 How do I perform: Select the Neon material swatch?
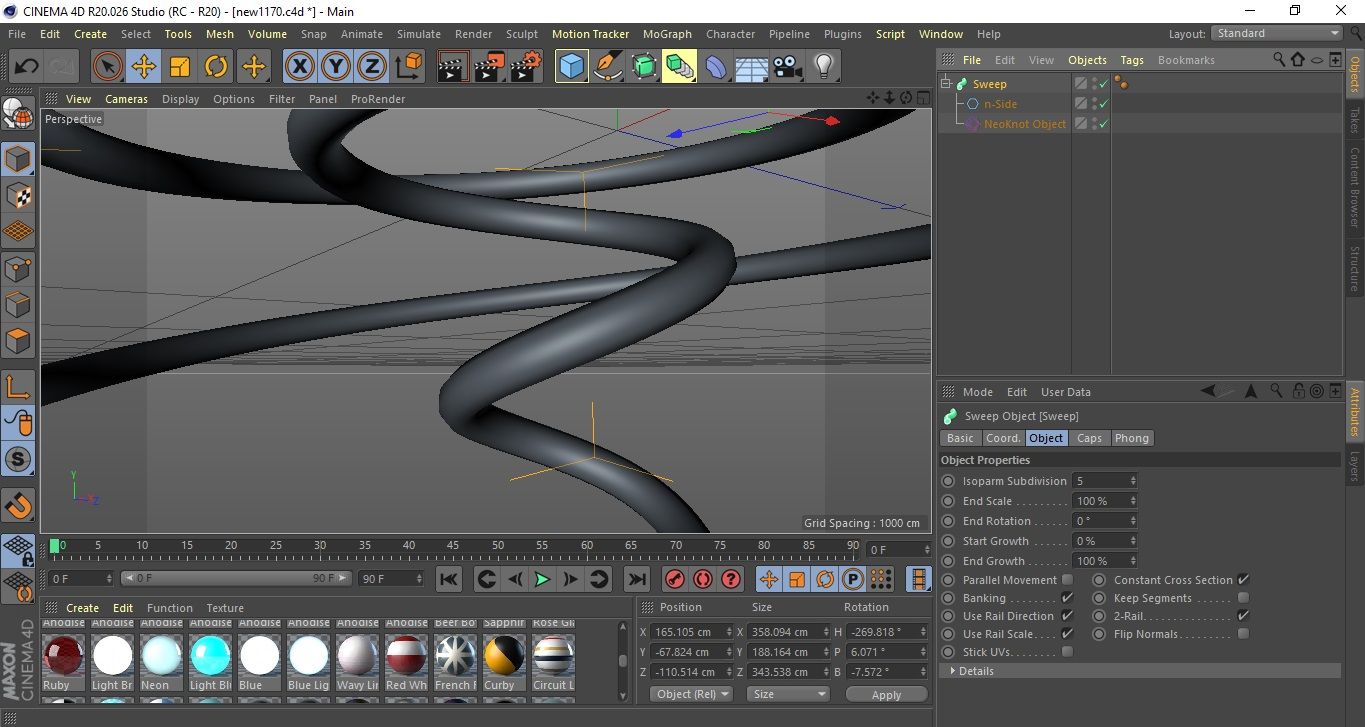[x=161, y=656]
